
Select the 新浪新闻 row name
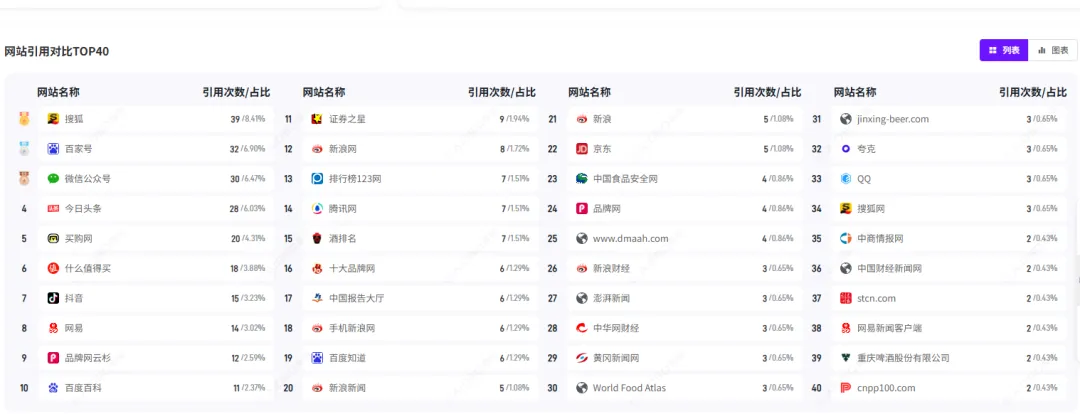pos(347,388)
